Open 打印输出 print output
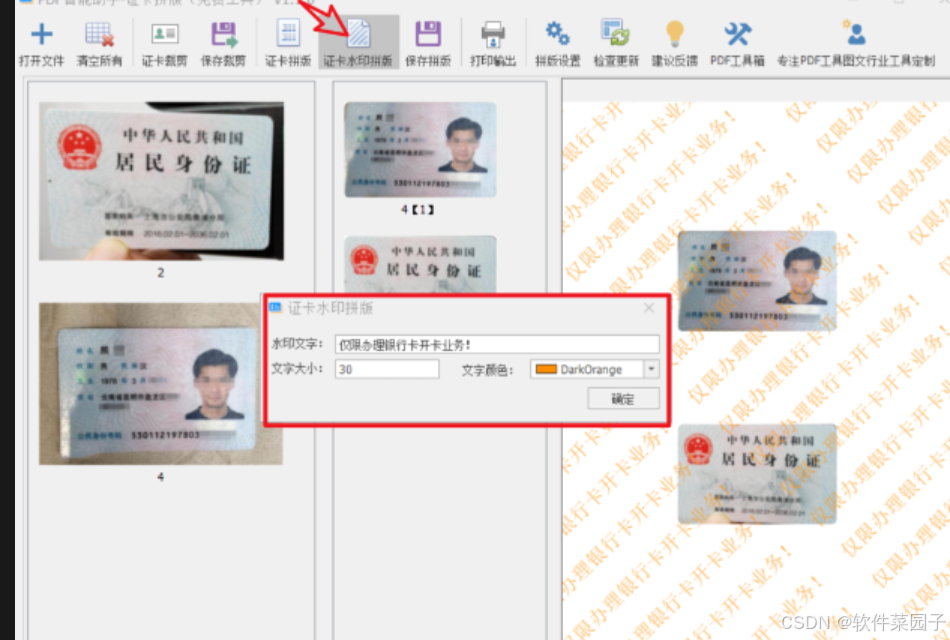 493,44
